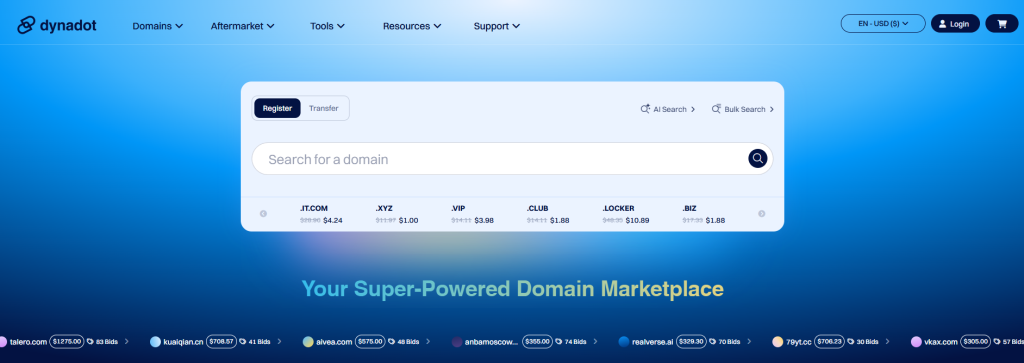Click the $329.30 price badge
Screen dimensions: 1024x363
click(x=691, y=341)
